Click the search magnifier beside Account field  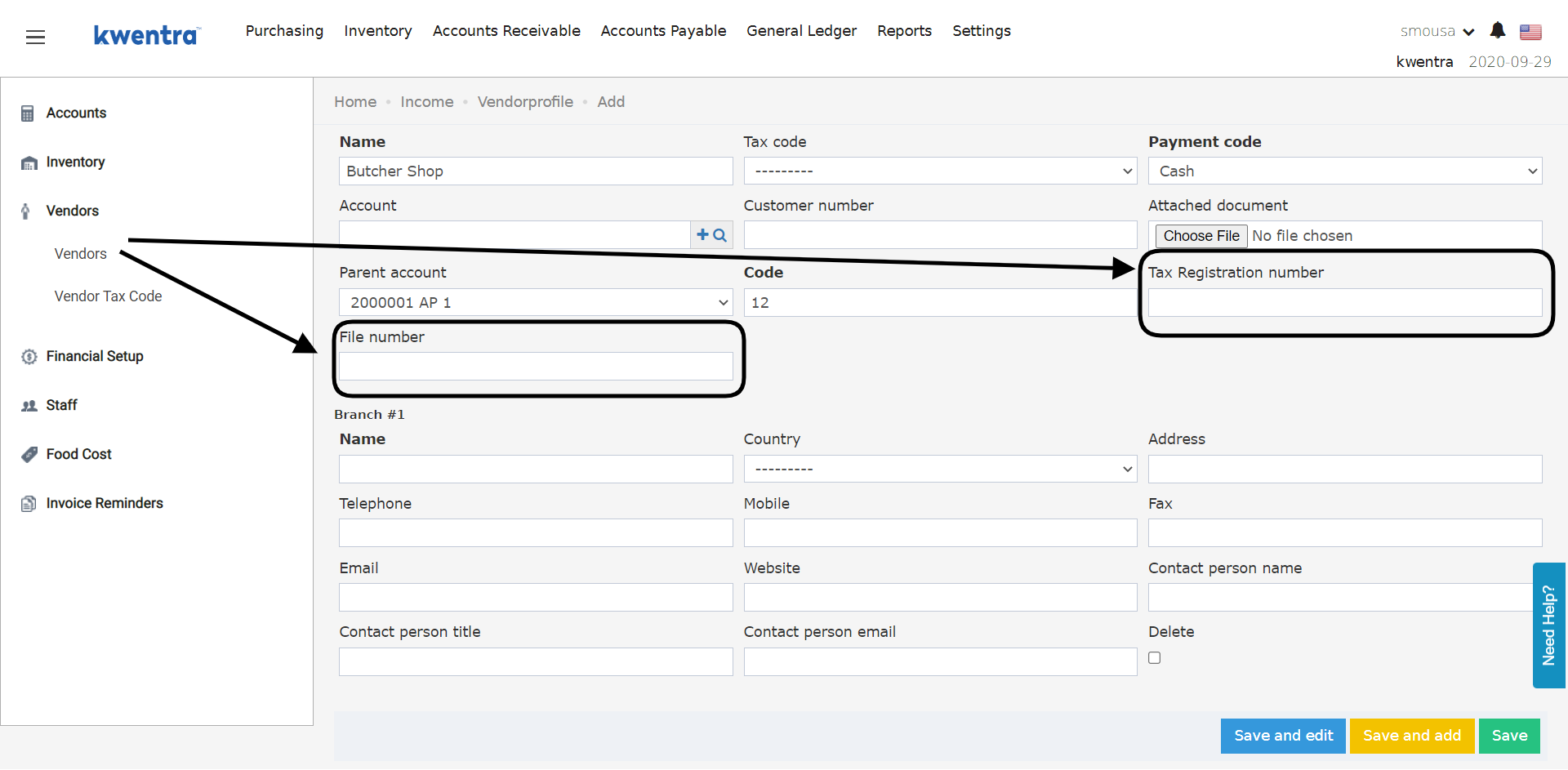(x=720, y=235)
